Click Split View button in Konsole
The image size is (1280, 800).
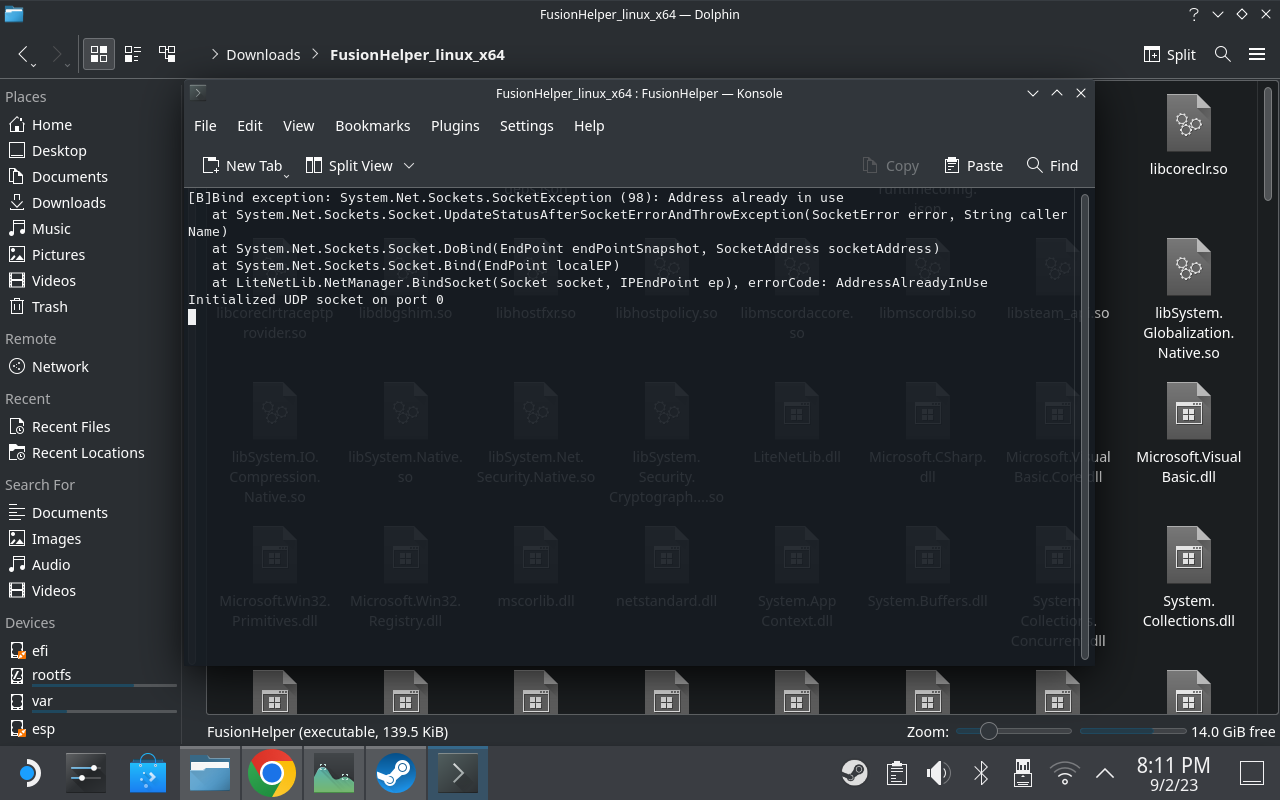349,166
